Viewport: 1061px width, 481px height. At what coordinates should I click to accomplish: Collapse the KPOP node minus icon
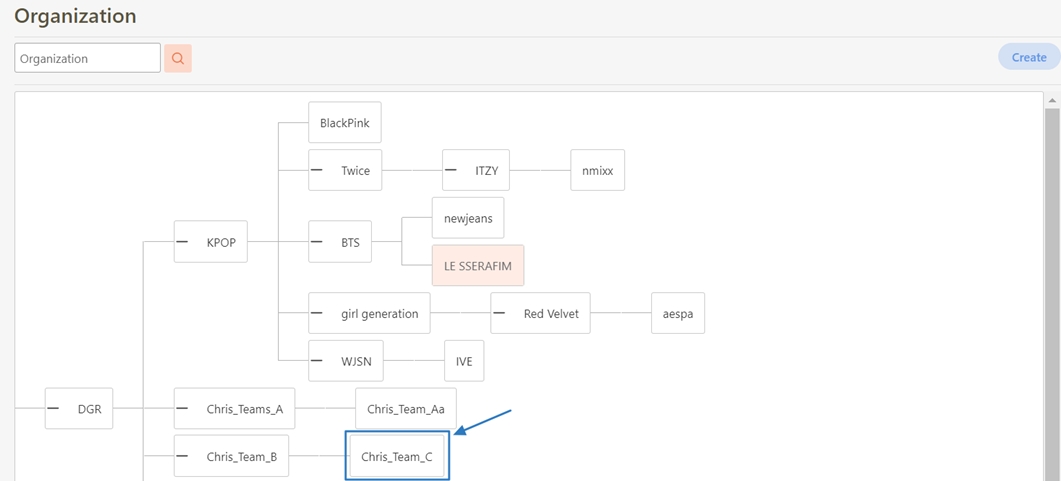(182, 241)
